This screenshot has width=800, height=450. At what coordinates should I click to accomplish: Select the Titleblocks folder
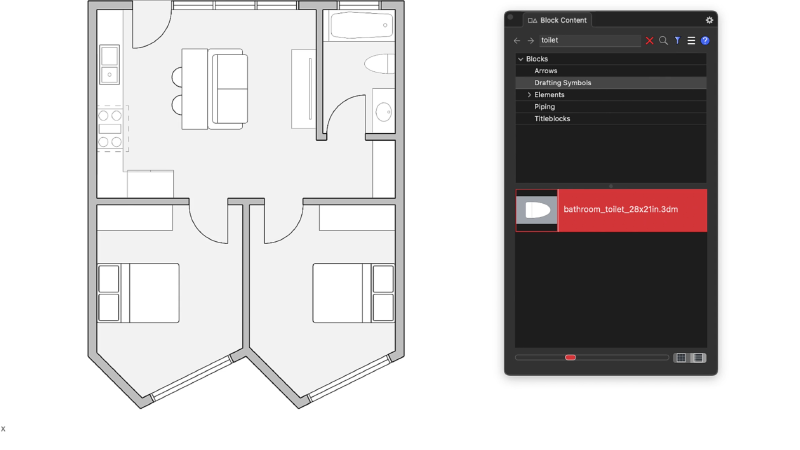pos(611,118)
